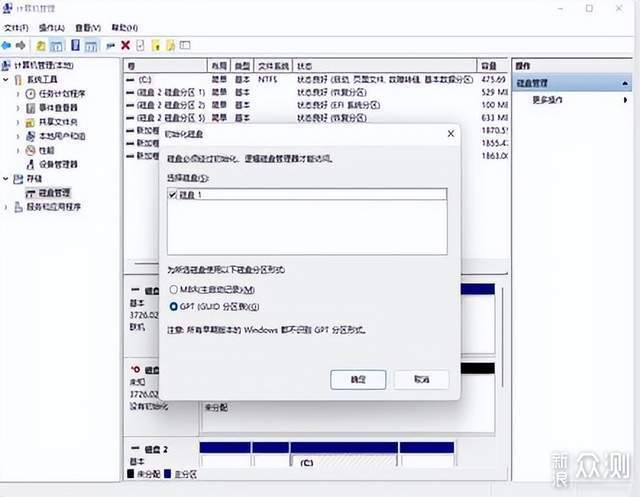Image resolution: width=640 pixels, height=497 pixels.
Task: Click the 确定 button in dialog
Action: (358, 379)
